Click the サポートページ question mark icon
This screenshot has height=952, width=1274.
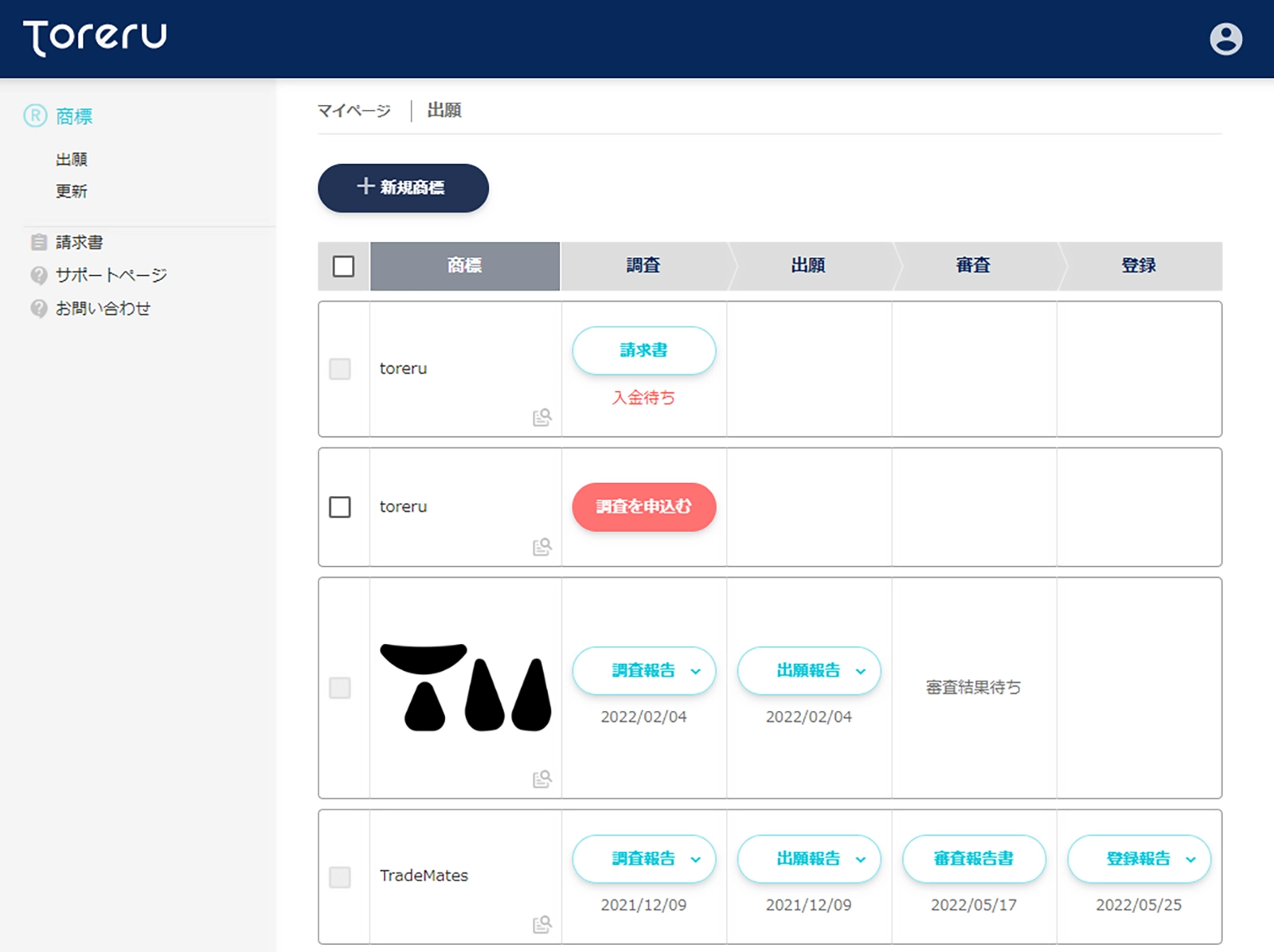coord(38,275)
